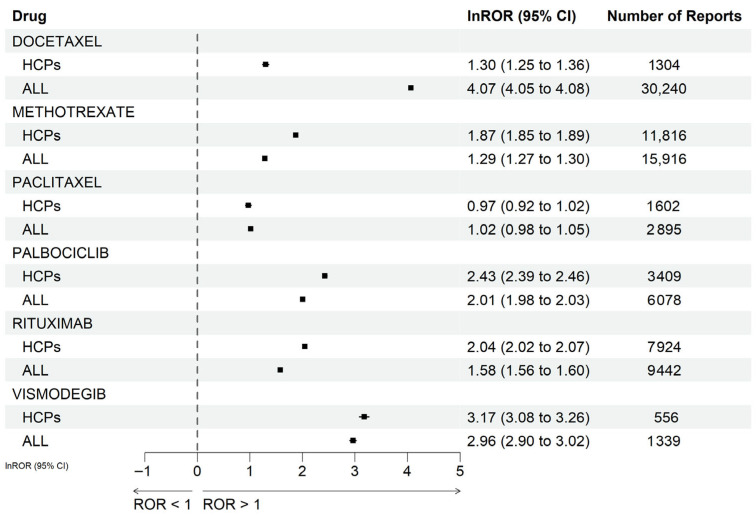The height and width of the screenshot is (515, 756).
Task: Select the value 3.17 (3.08 to 3.26)
Action: [528, 418]
